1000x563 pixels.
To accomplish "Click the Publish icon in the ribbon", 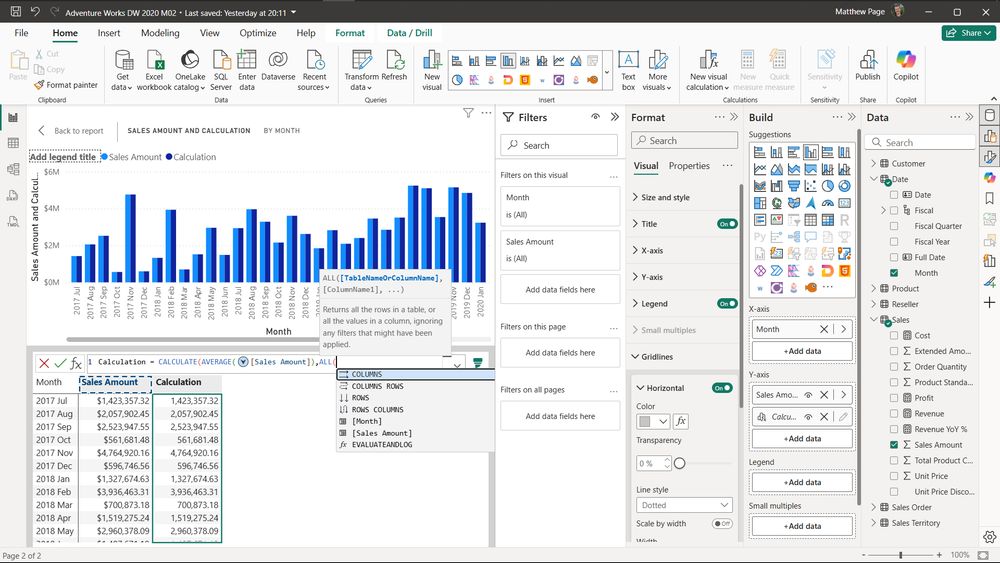I will click(868, 61).
